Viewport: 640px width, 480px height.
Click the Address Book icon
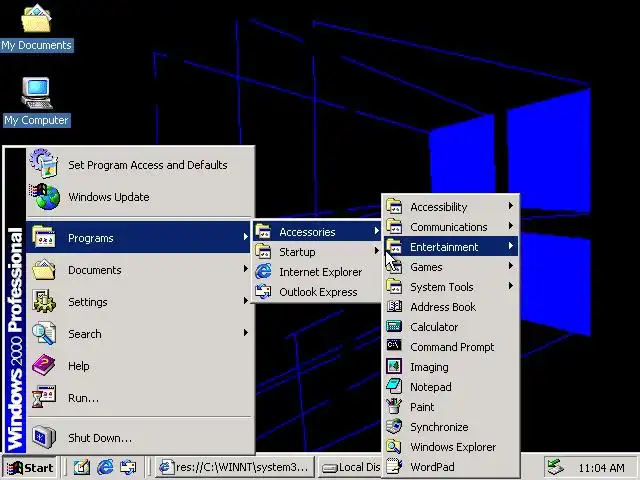pyautogui.click(x=394, y=307)
